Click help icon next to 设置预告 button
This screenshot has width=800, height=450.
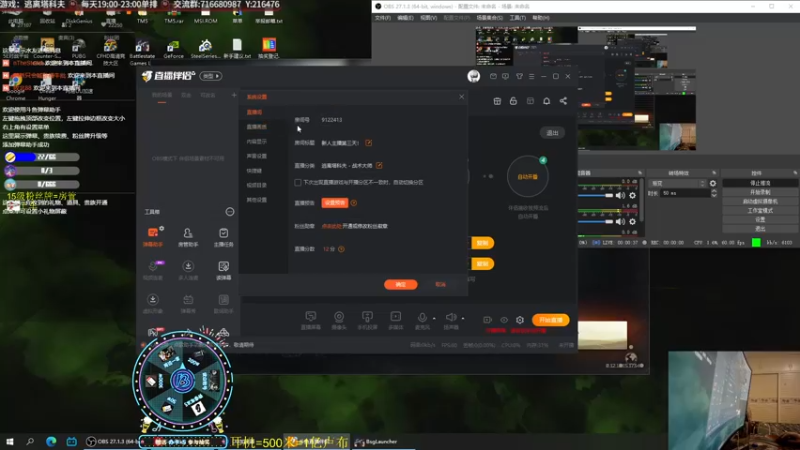[354, 203]
